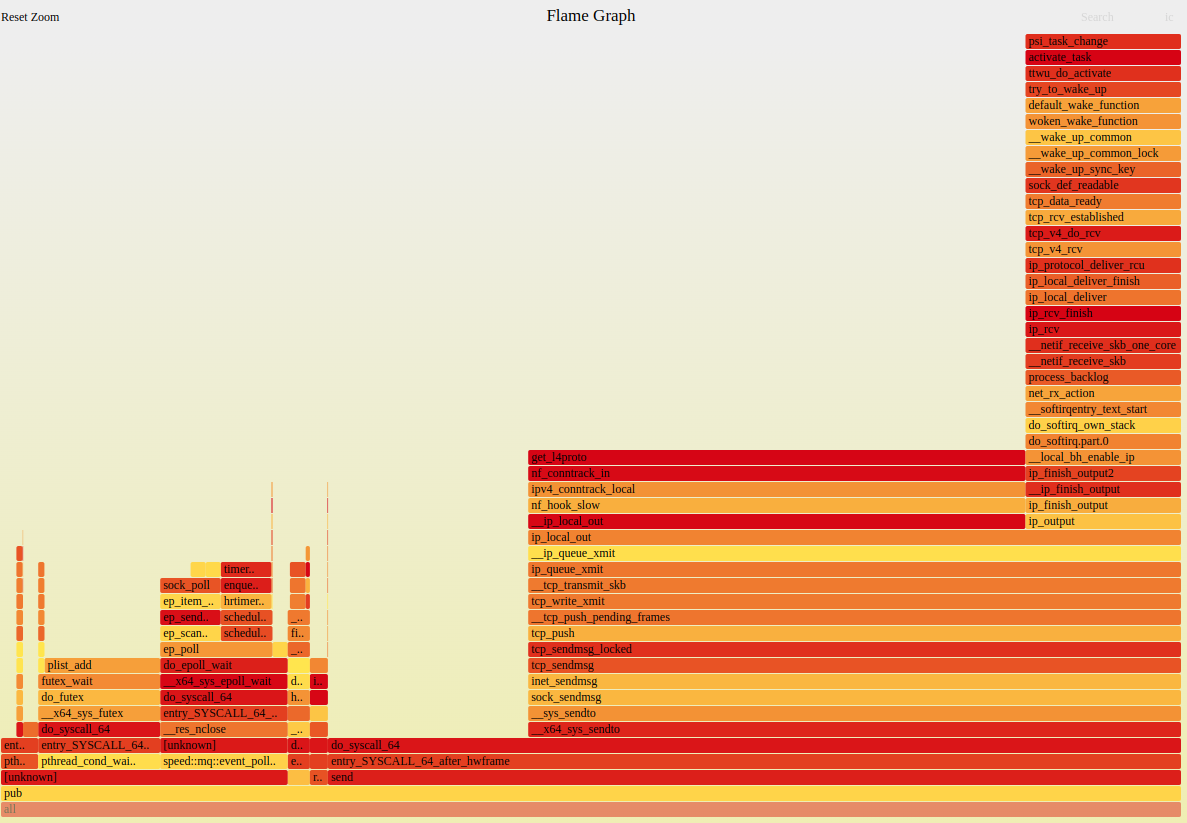
Task: Select the try_to_wake_up frame
Action: [x=1102, y=89]
